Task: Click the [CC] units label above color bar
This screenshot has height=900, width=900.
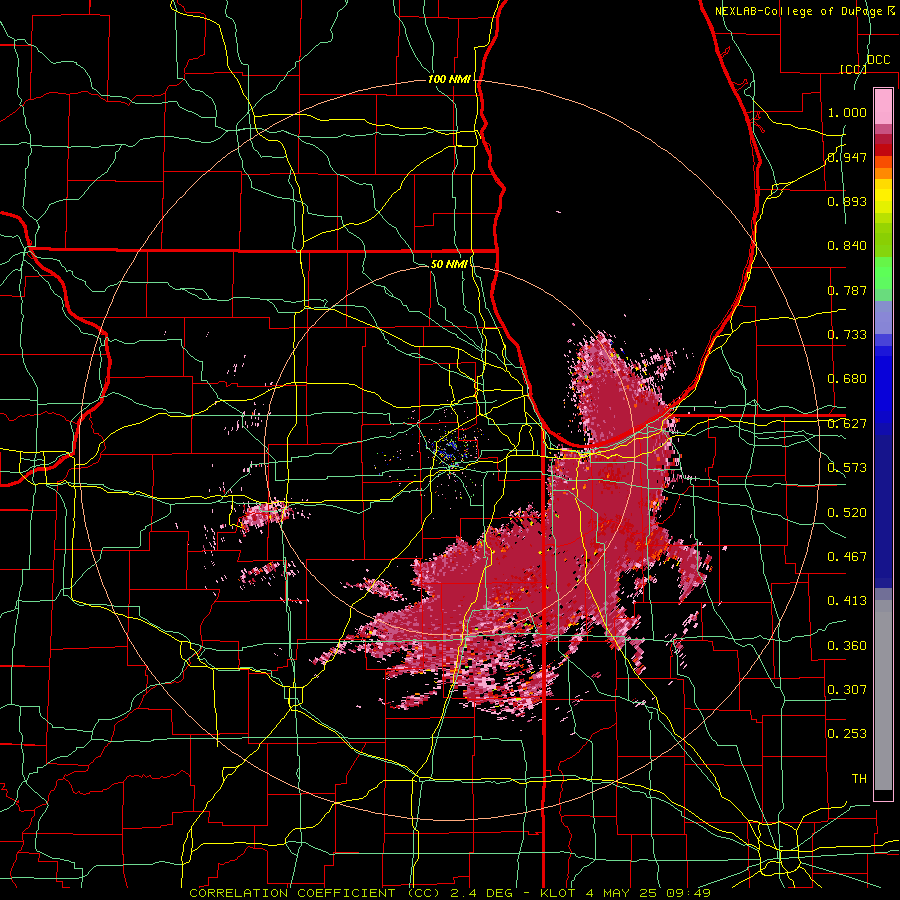Action: tap(853, 69)
